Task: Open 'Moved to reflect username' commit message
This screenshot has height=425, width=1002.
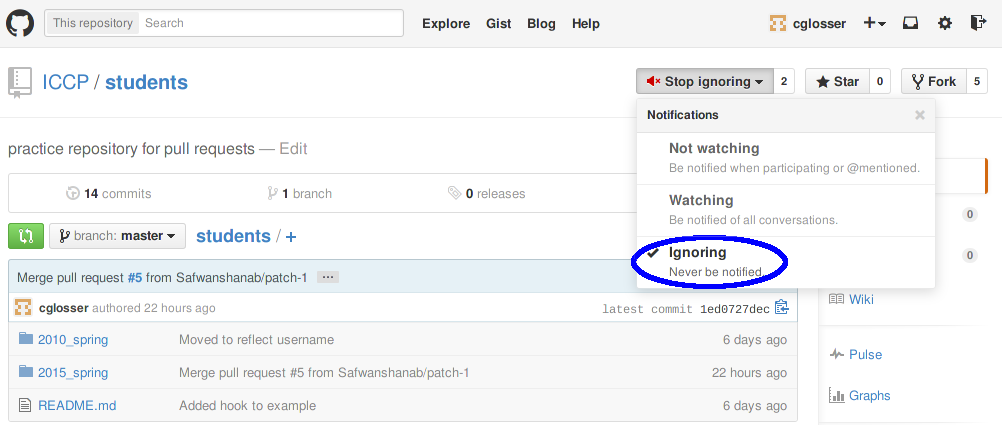Action: pos(256,339)
